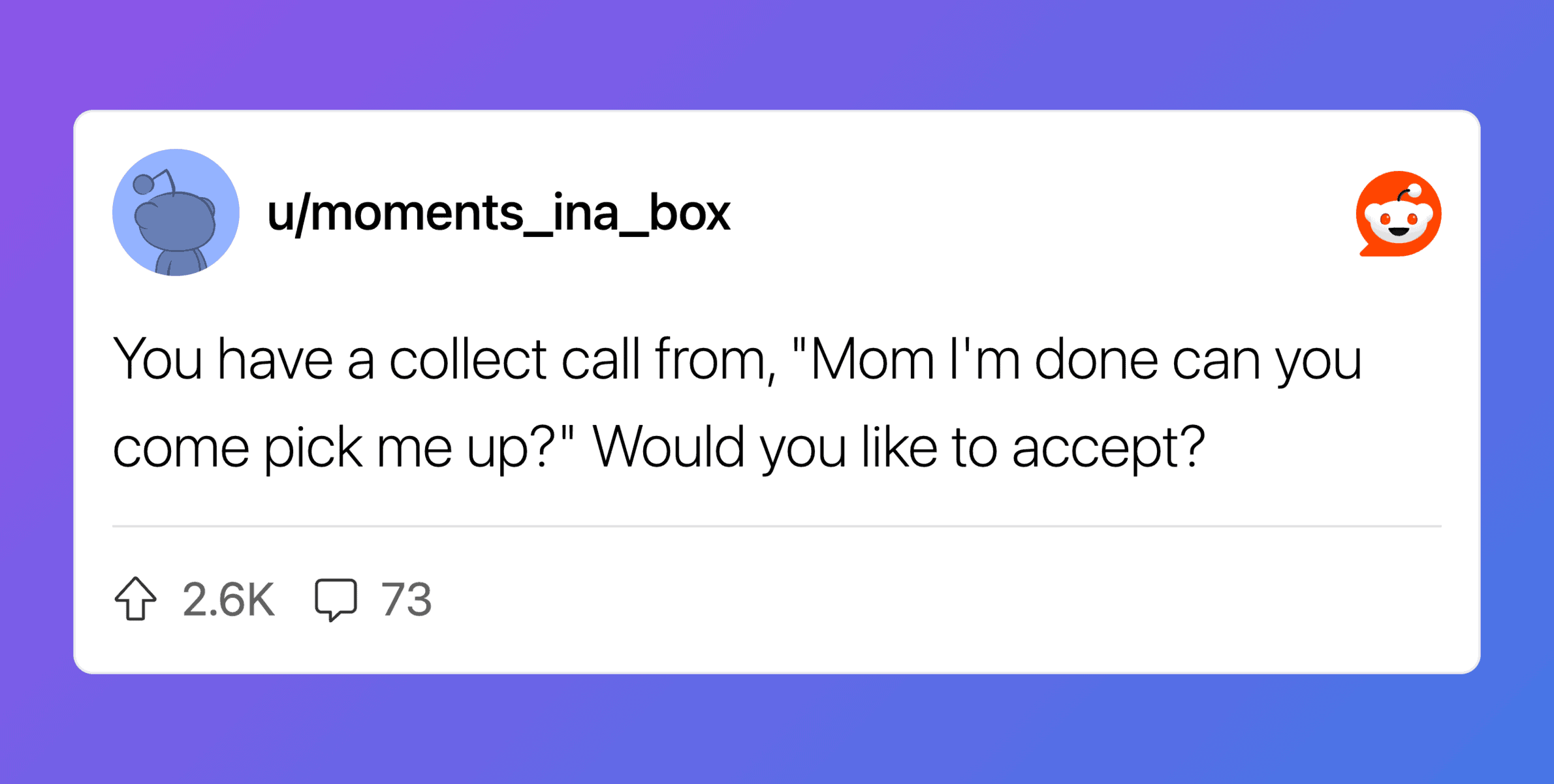Select the word "Mom" in the quote
This screenshot has height=784, width=1554.
[x=872, y=359]
